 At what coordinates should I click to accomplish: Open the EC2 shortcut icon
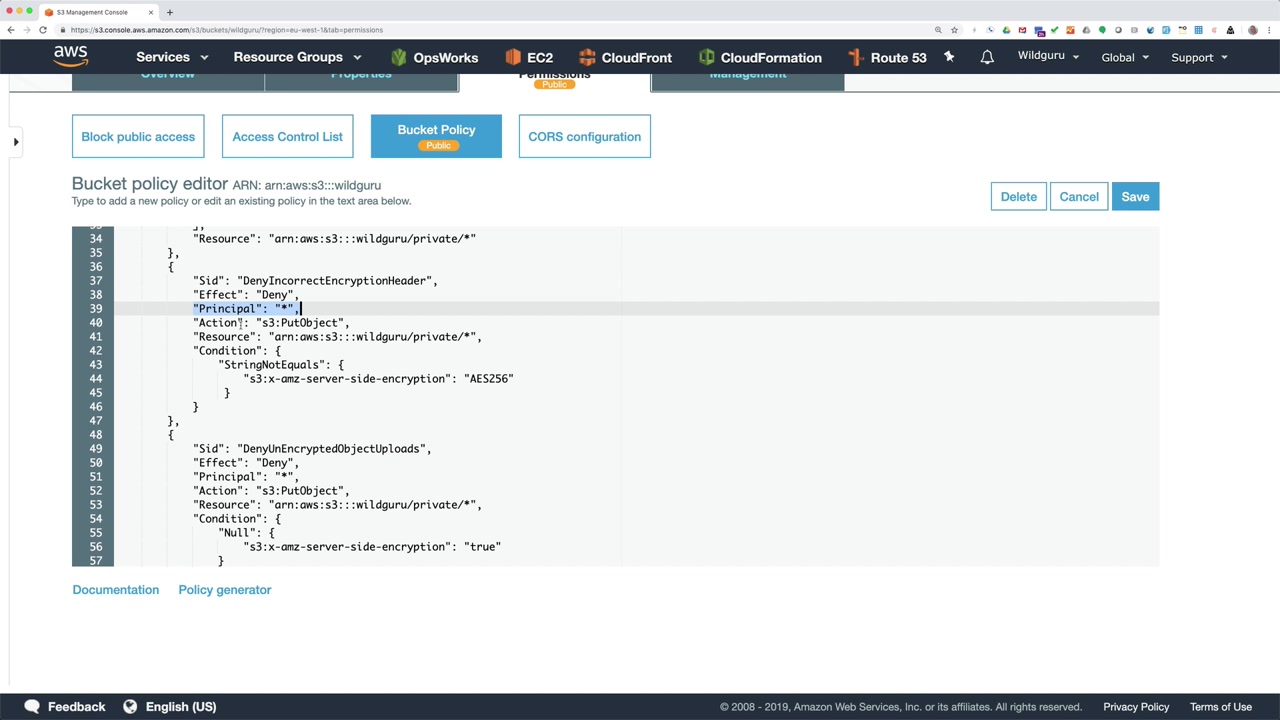point(513,57)
